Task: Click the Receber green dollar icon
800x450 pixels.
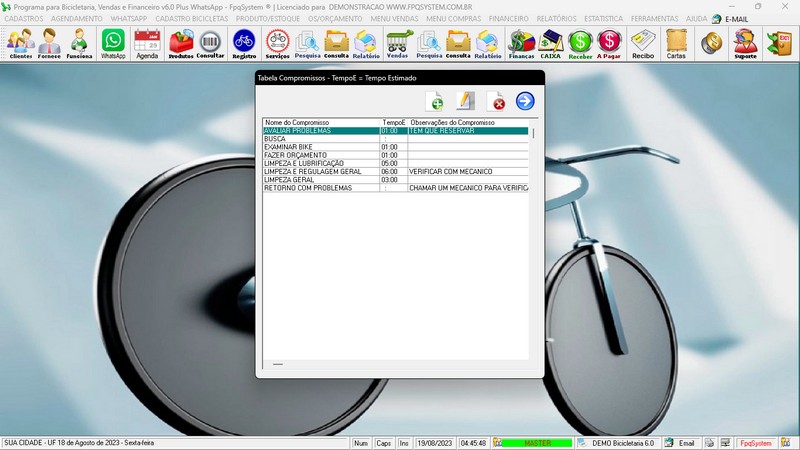Action: tap(580, 43)
